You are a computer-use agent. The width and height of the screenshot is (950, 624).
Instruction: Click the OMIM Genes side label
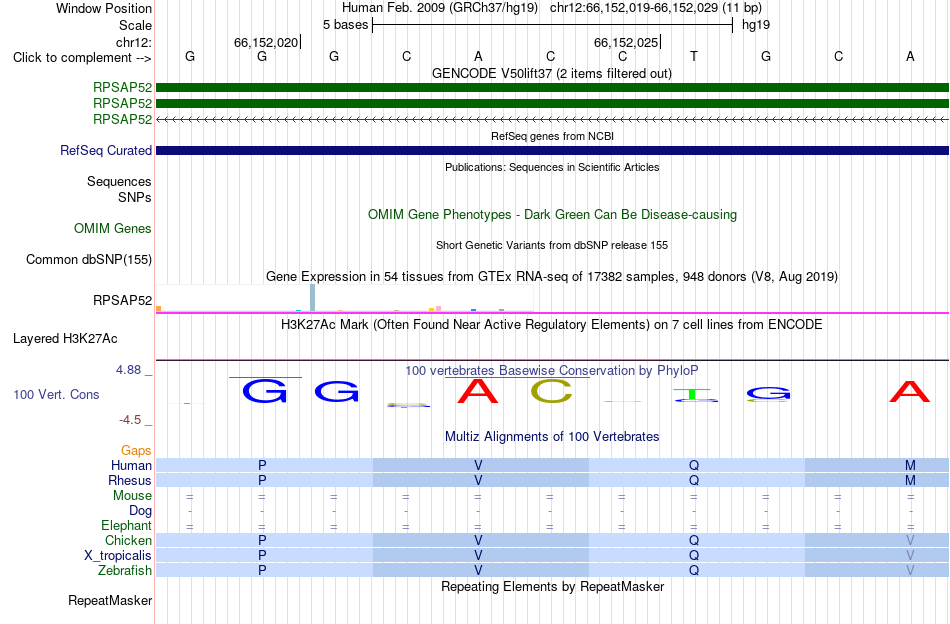113,228
